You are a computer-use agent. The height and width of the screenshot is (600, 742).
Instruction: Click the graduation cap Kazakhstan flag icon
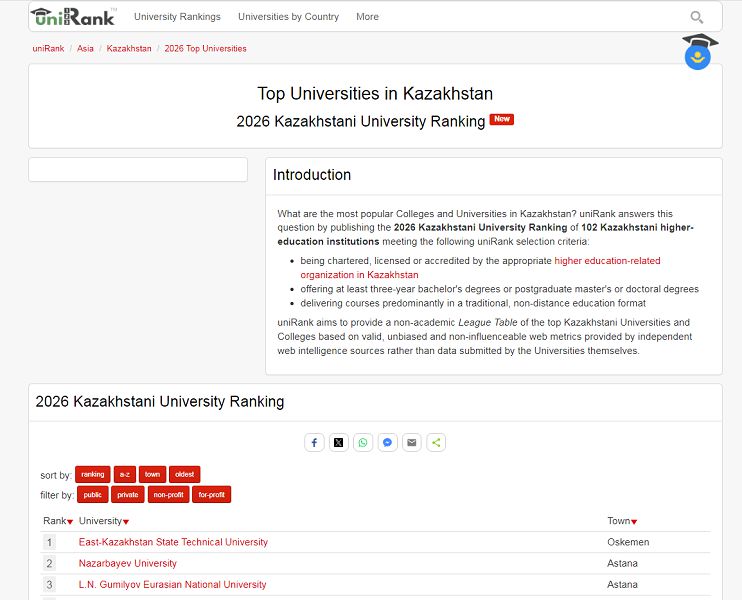[x=699, y=52]
